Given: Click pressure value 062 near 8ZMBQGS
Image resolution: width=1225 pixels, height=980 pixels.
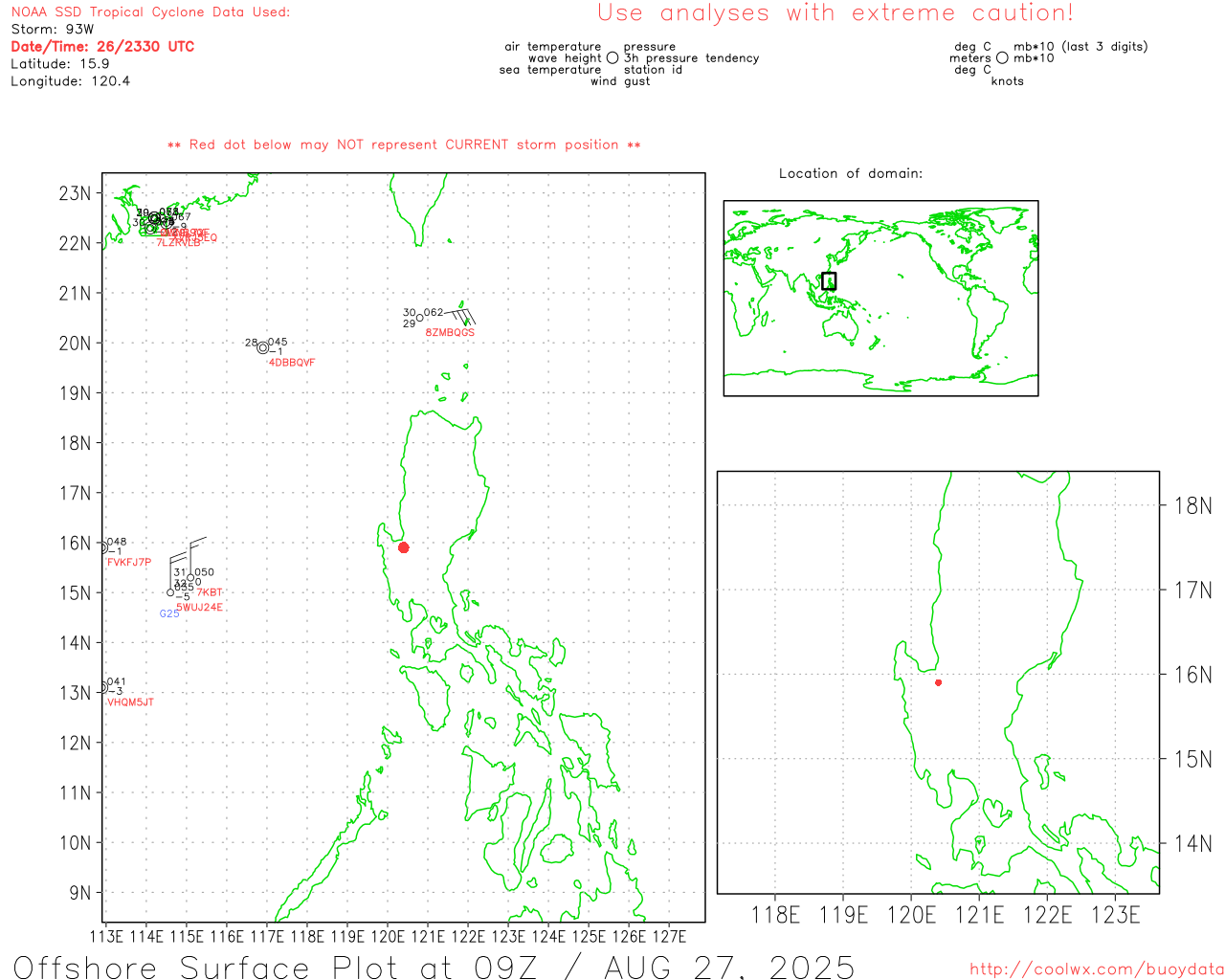Looking at the screenshot, I should click(434, 313).
